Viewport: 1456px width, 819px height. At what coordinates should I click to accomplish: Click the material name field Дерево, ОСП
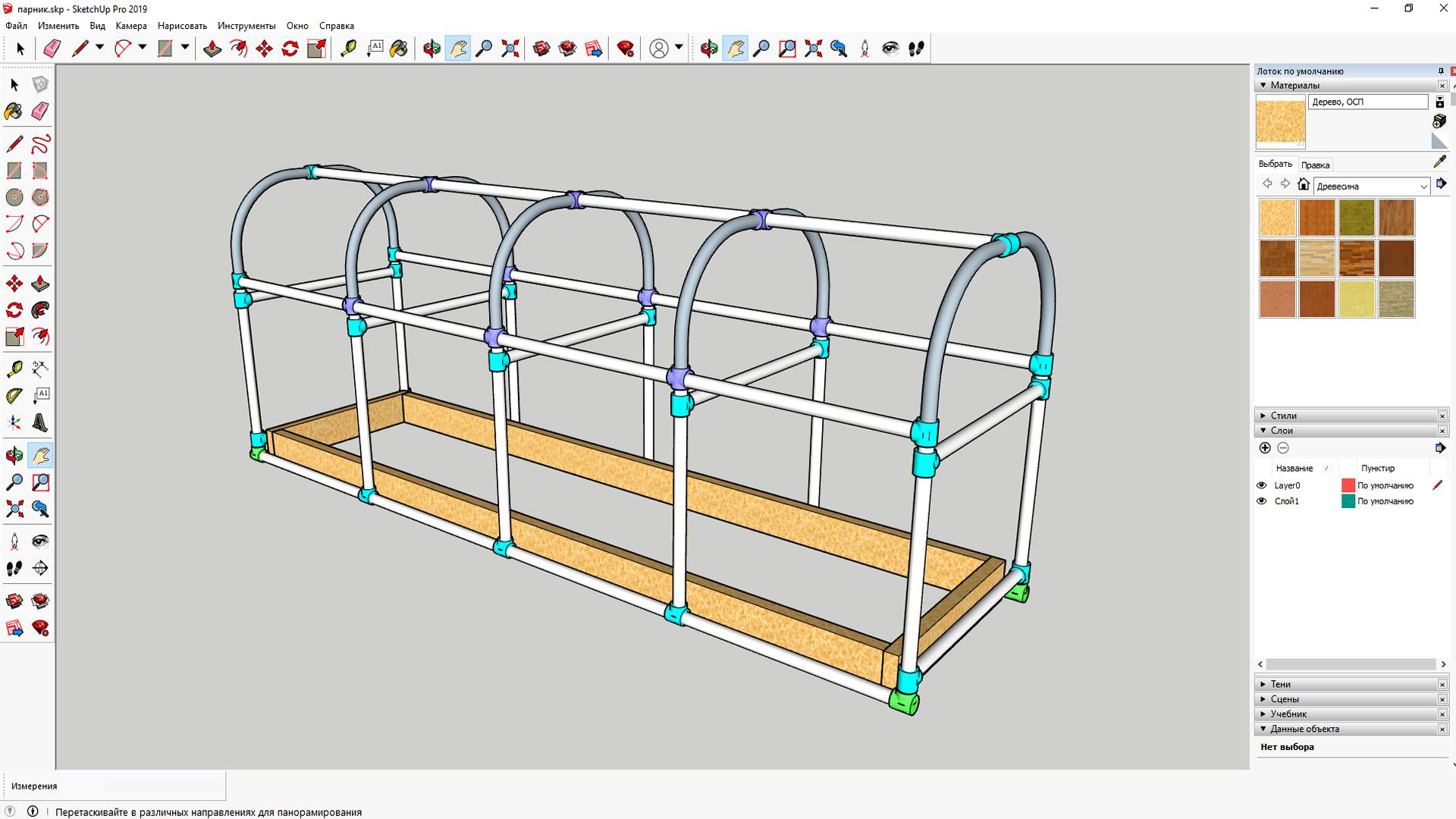click(x=1367, y=102)
